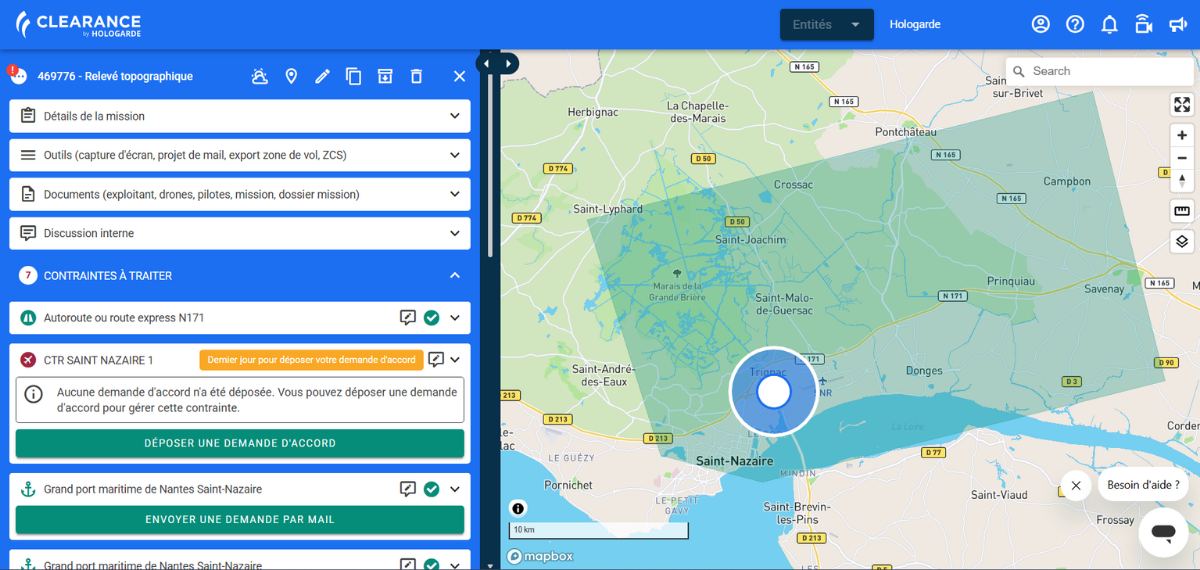1200x570 pixels.
Task: Expand the Détails de la mission section
Action: point(240,116)
